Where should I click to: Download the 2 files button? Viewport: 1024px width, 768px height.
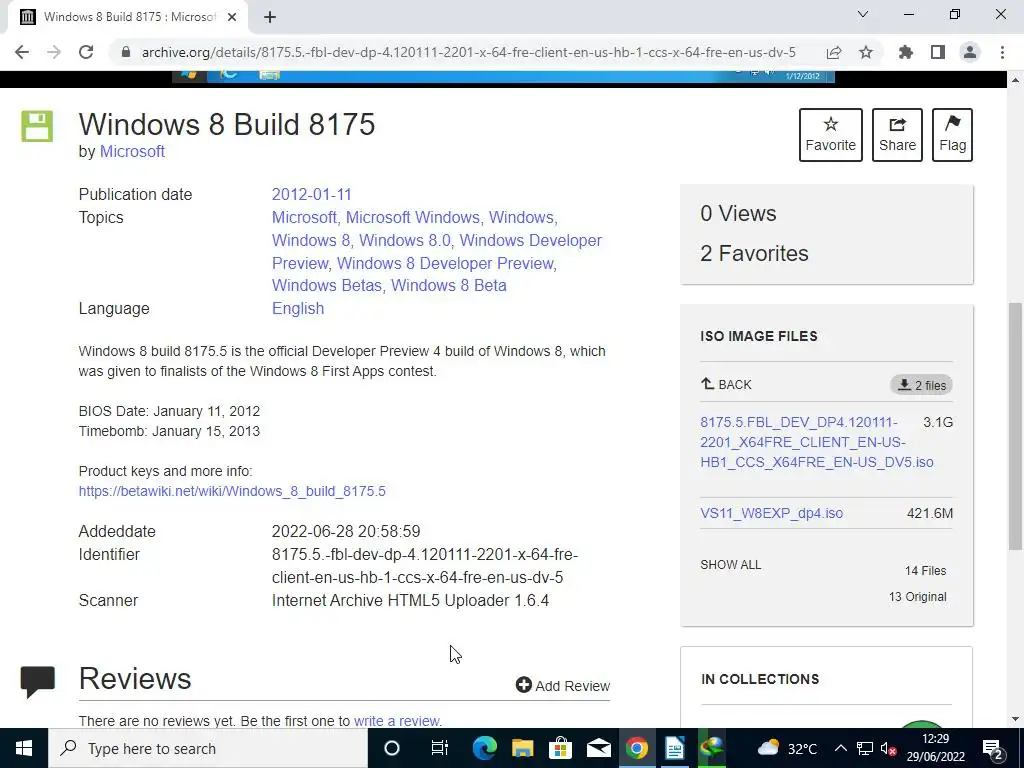coord(921,385)
